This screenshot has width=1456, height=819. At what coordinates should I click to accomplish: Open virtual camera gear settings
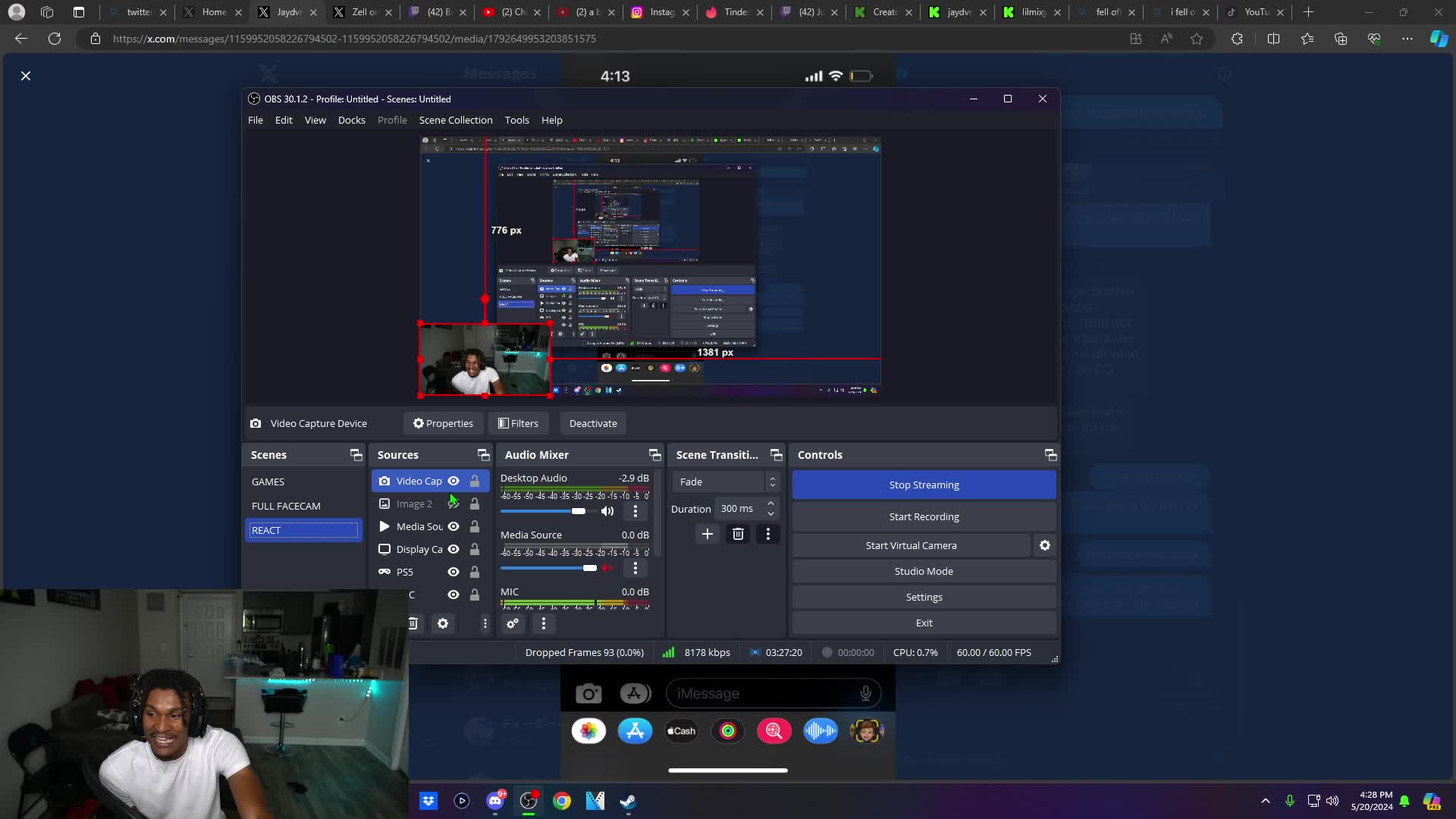(x=1044, y=545)
